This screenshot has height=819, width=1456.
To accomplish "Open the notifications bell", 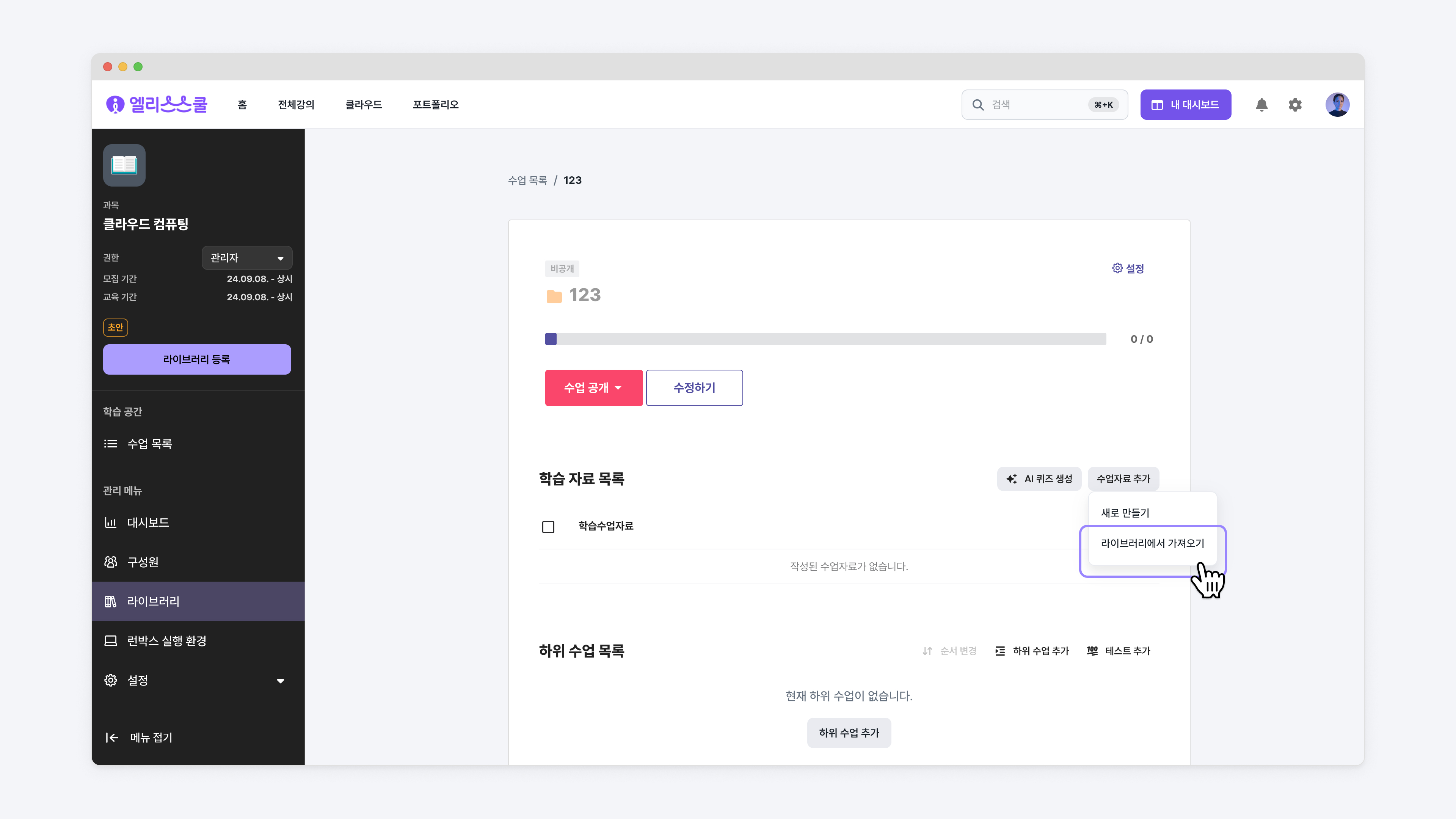I will coord(1261,105).
